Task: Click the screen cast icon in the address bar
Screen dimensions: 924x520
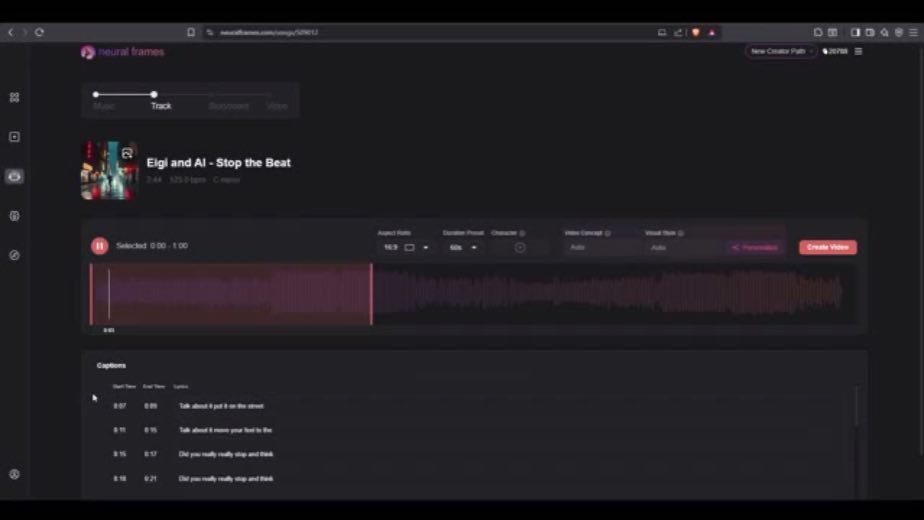Action: [662, 32]
